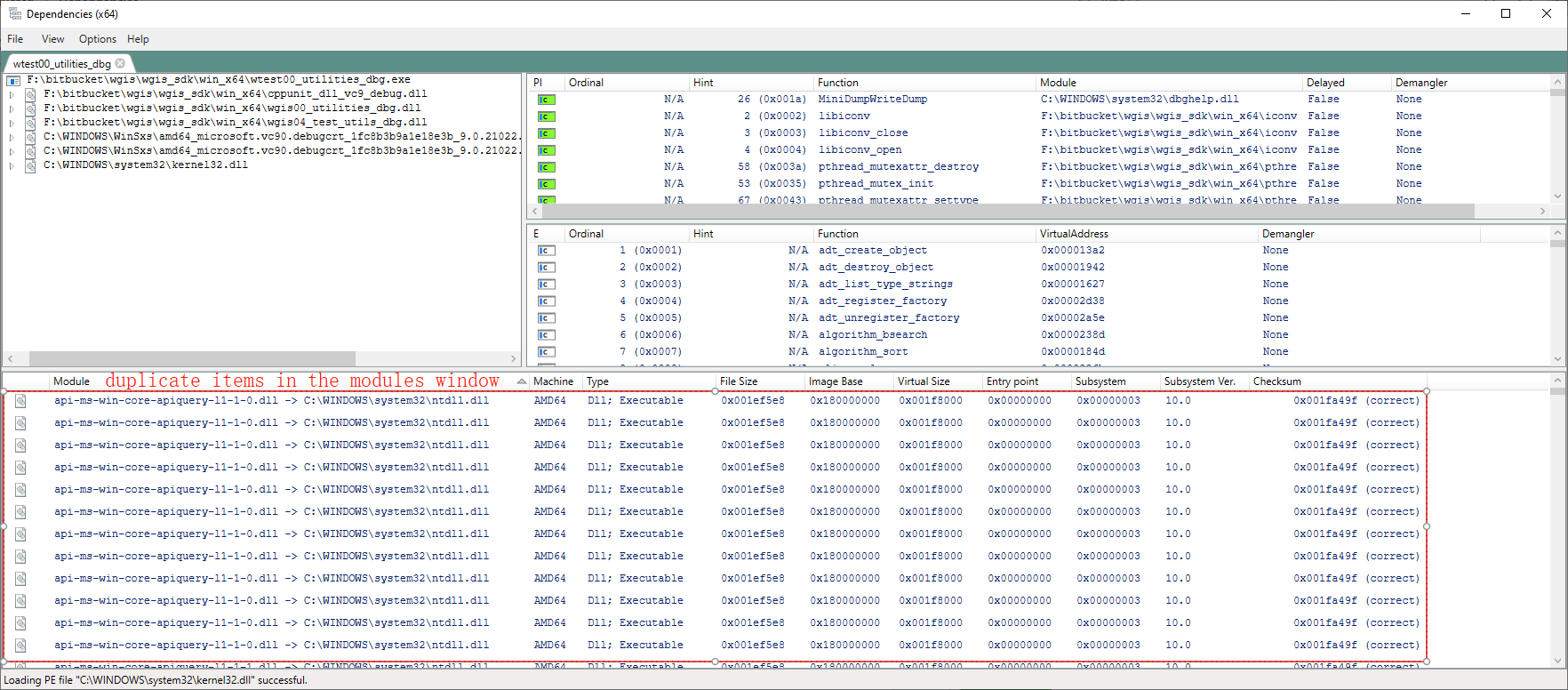The height and width of the screenshot is (690, 1568).
Task: Click the Delayed column header in imports
Action: pyautogui.click(x=1324, y=83)
